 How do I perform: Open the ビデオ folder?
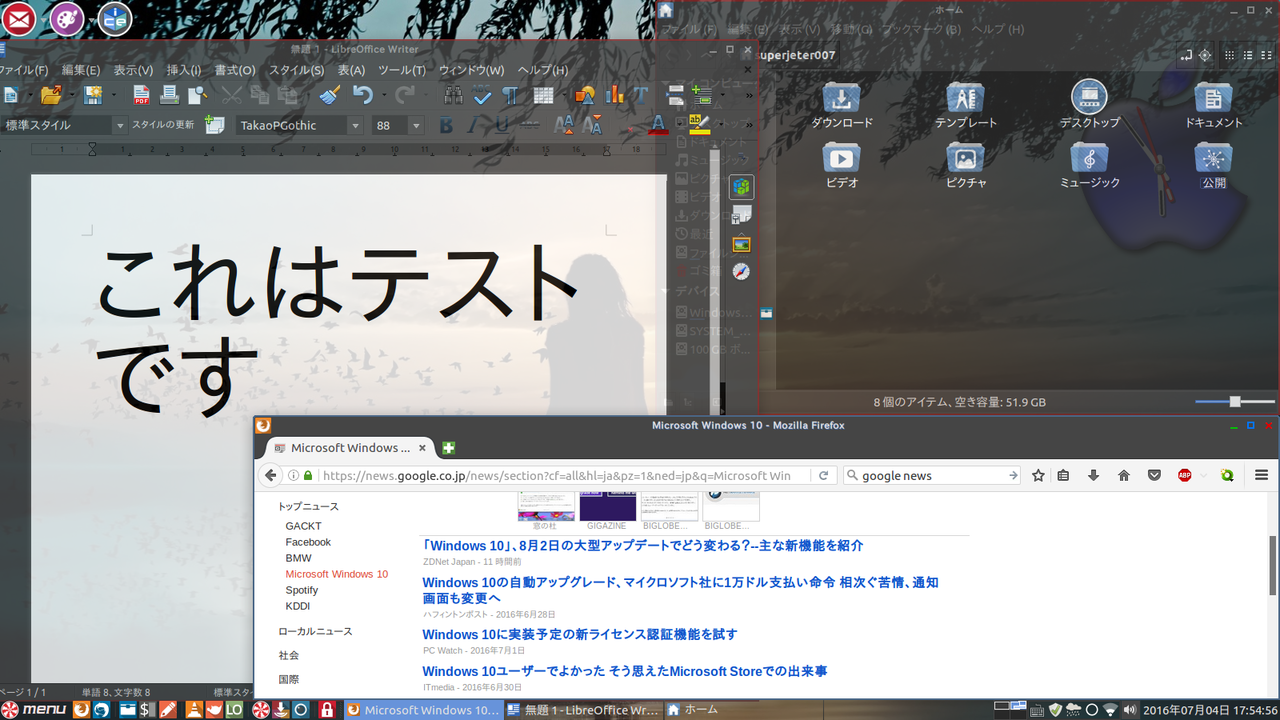click(x=842, y=166)
